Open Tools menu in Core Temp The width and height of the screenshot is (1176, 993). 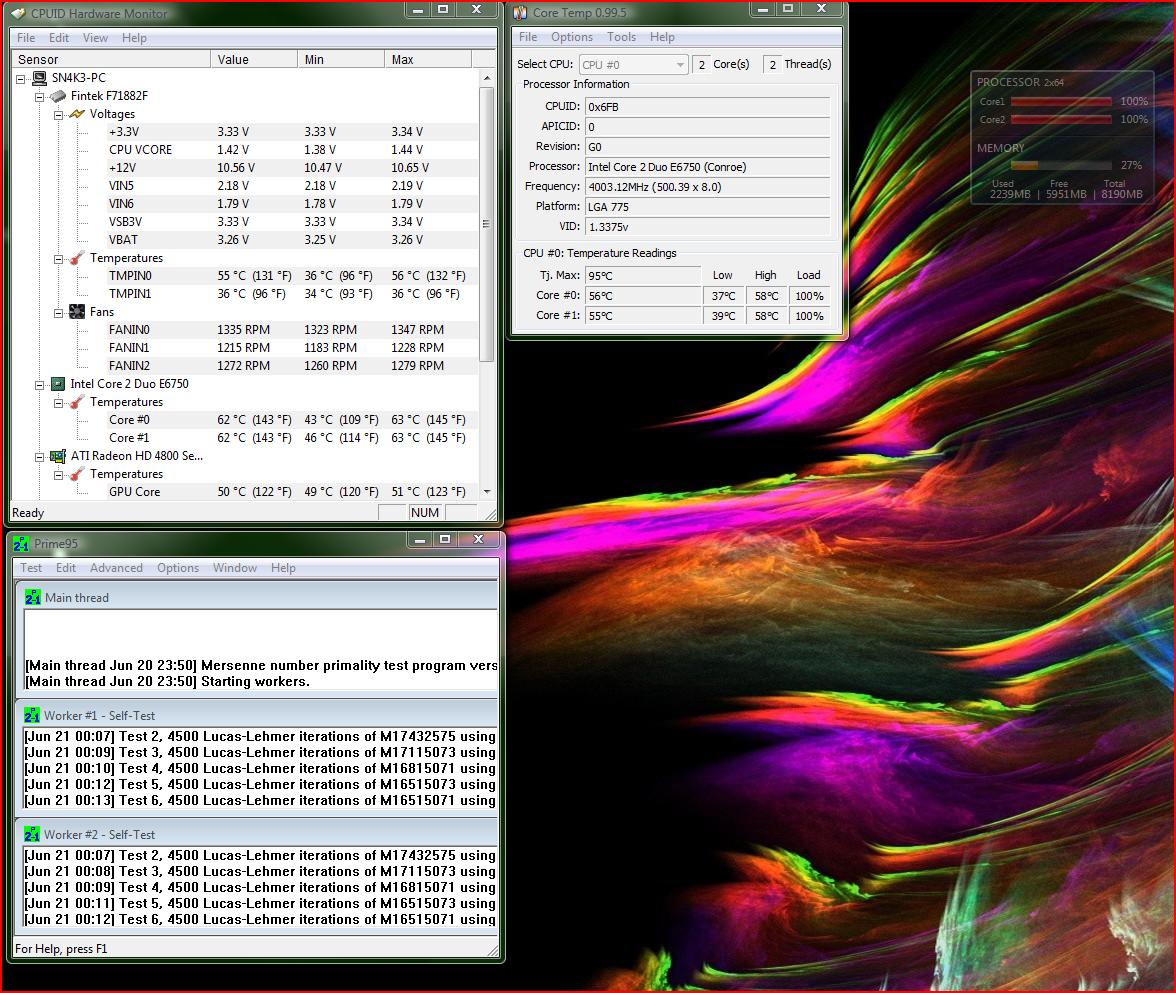(x=621, y=37)
